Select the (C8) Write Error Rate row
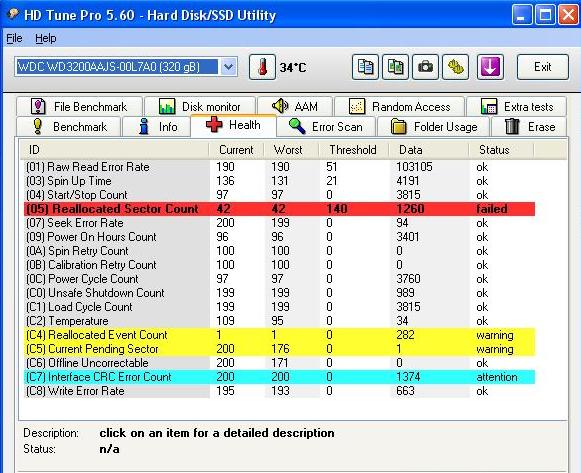This screenshot has width=581, height=473. (279, 391)
